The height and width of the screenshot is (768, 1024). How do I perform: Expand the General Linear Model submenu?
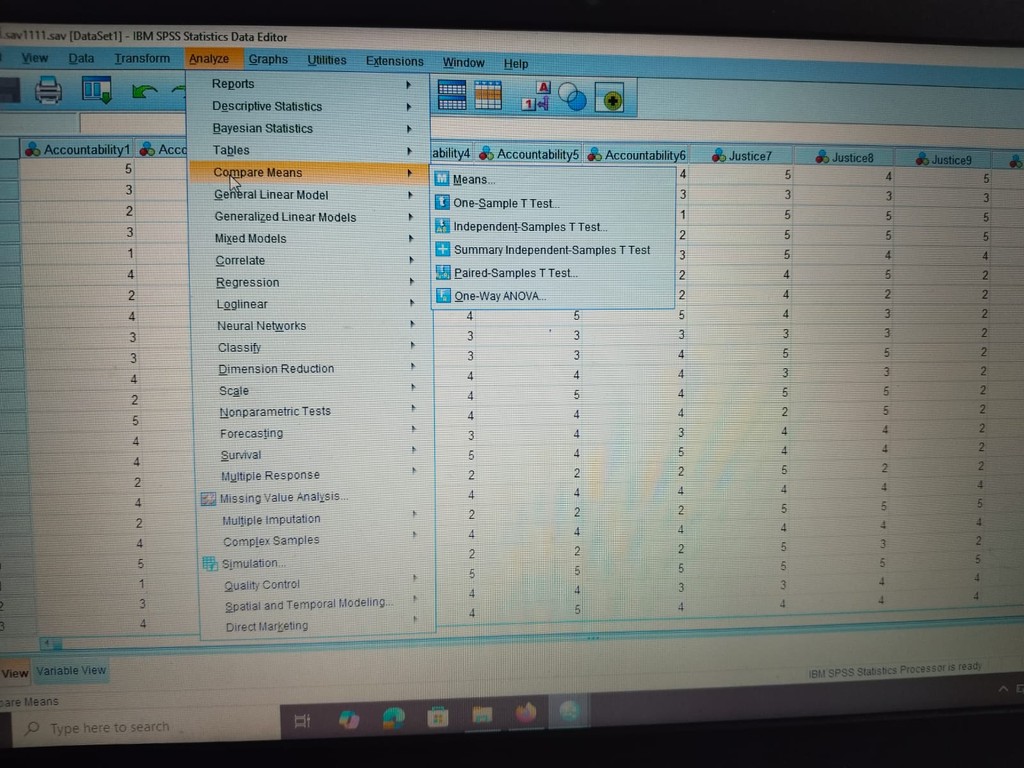pyautogui.click(x=310, y=195)
